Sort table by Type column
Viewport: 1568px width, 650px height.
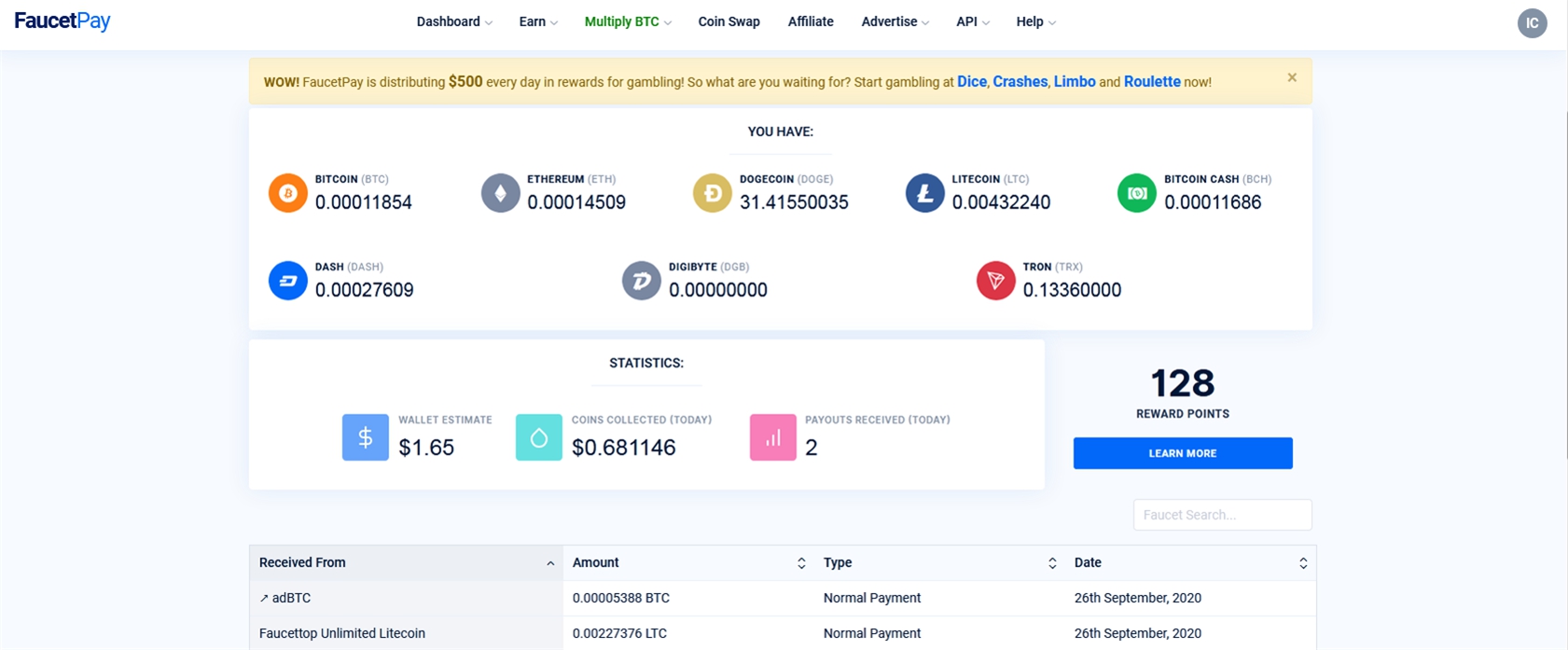(x=939, y=563)
